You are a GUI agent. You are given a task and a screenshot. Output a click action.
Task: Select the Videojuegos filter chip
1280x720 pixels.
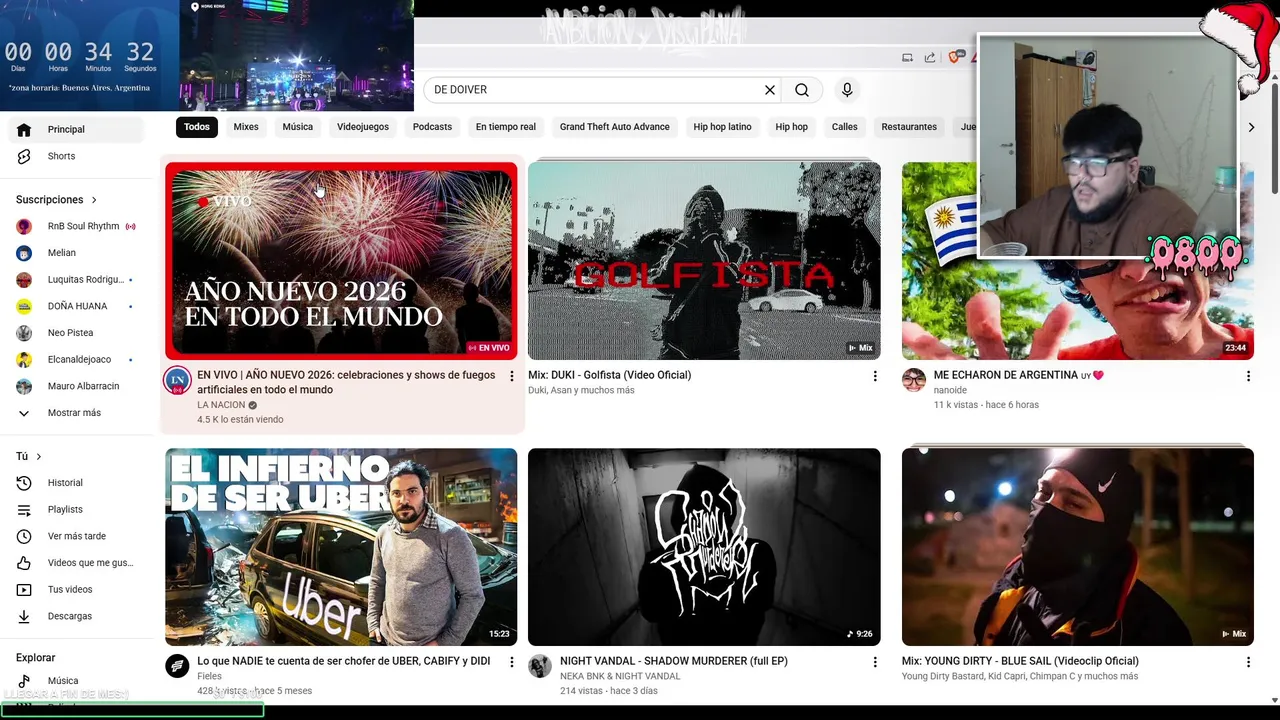pyautogui.click(x=363, y=127)
